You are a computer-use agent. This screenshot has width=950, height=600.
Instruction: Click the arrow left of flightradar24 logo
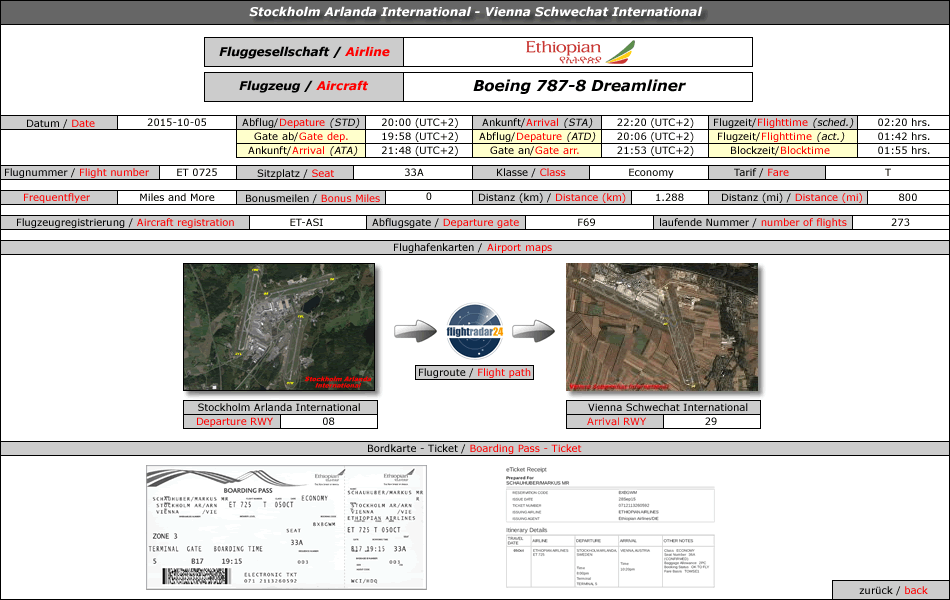pos(416,332)
